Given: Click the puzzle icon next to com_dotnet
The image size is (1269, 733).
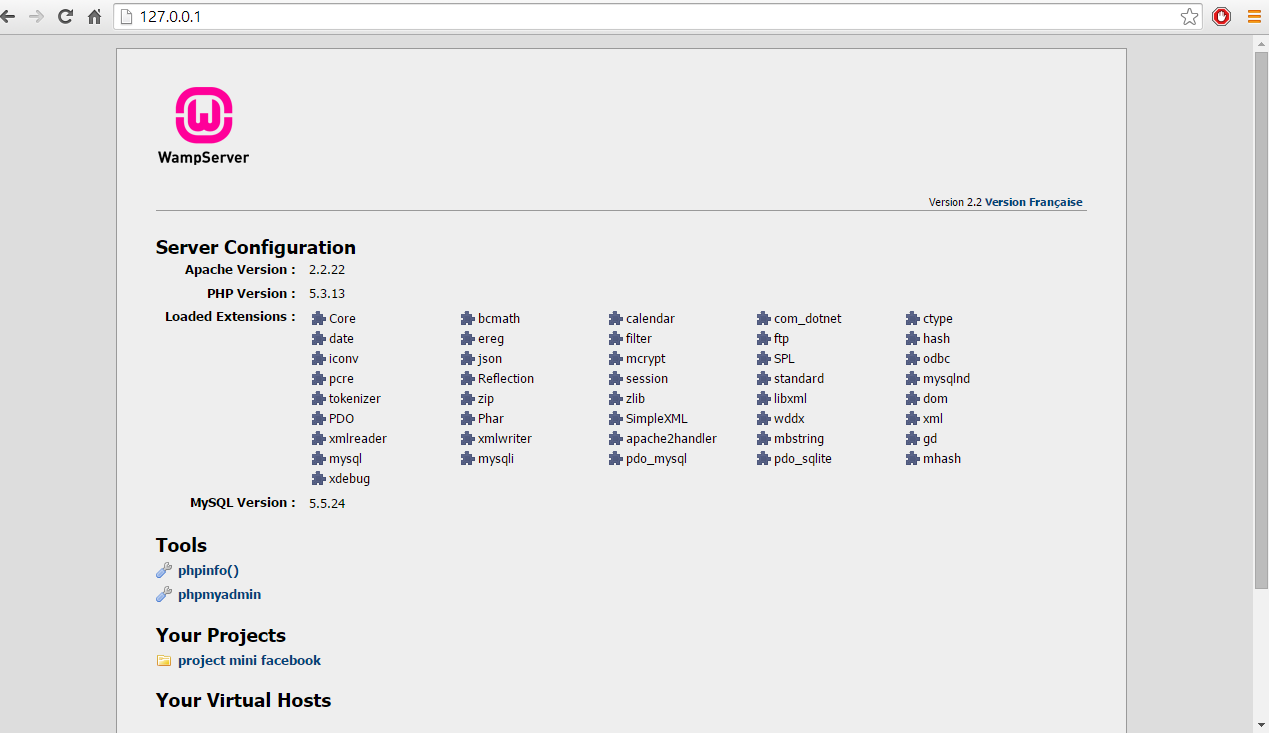Looking at the screenshot, I should click(764, 318).
